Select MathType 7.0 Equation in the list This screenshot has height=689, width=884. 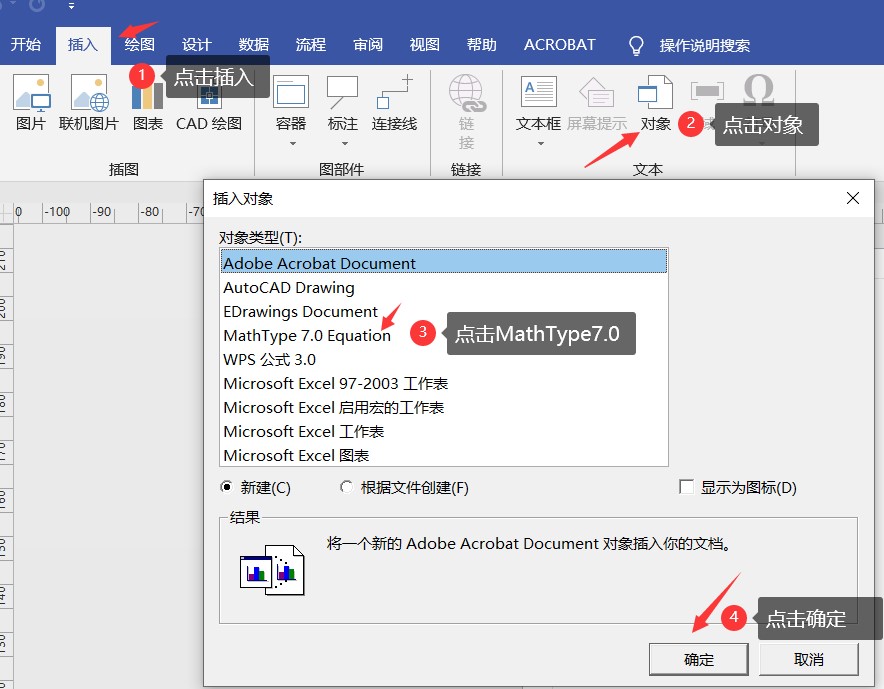pyautogui.click(x=303, y=336)
